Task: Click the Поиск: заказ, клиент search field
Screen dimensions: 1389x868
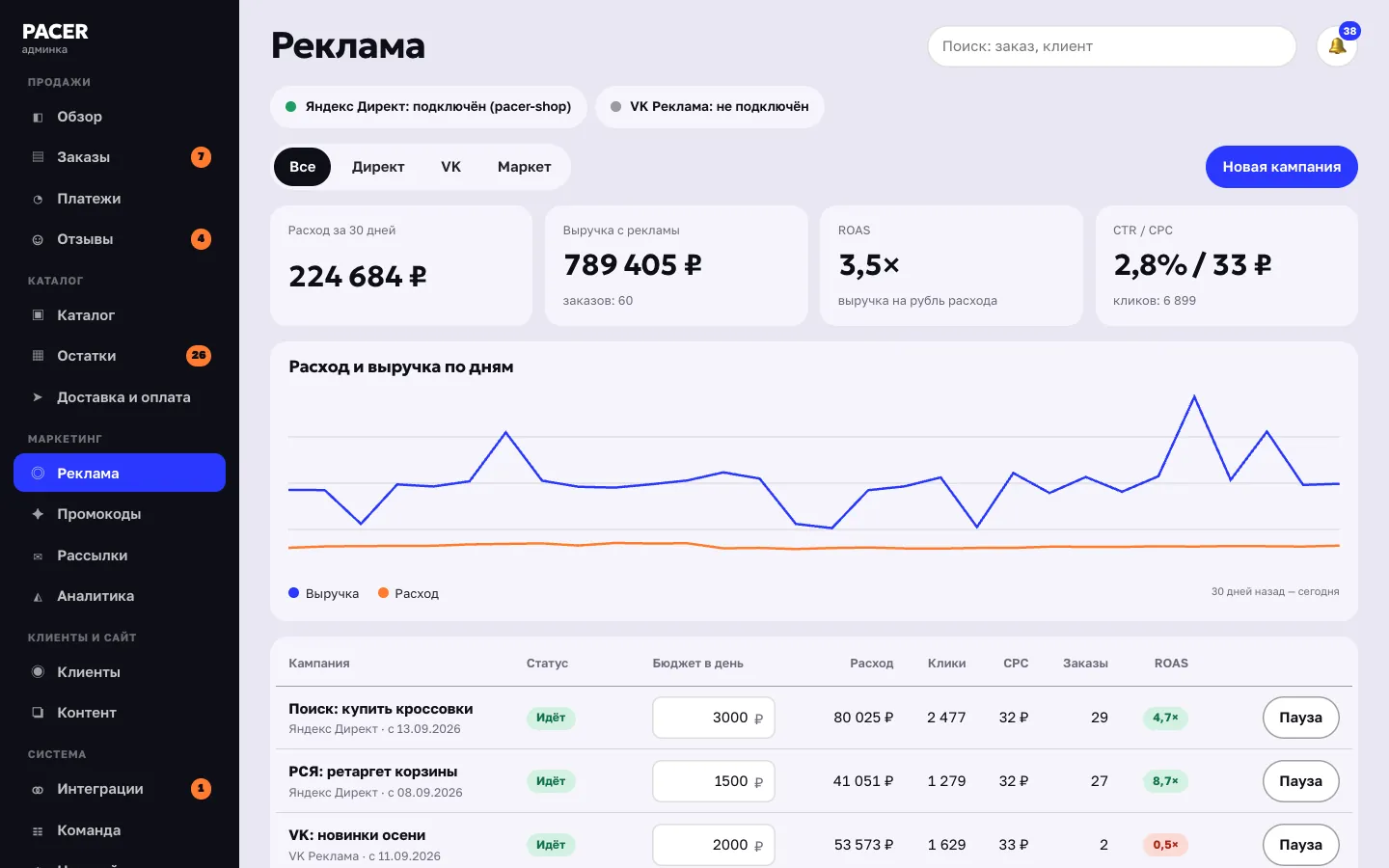Action: pyautogui.click(x=1112, y=46)
